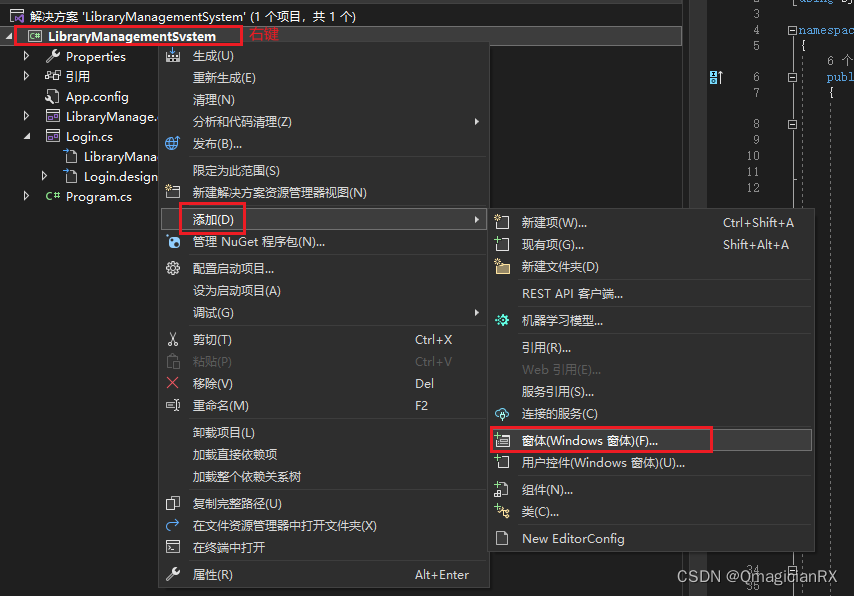Click the NuGet package manager icon
Screen dimensions: 854x596
[x=173, y=241]
